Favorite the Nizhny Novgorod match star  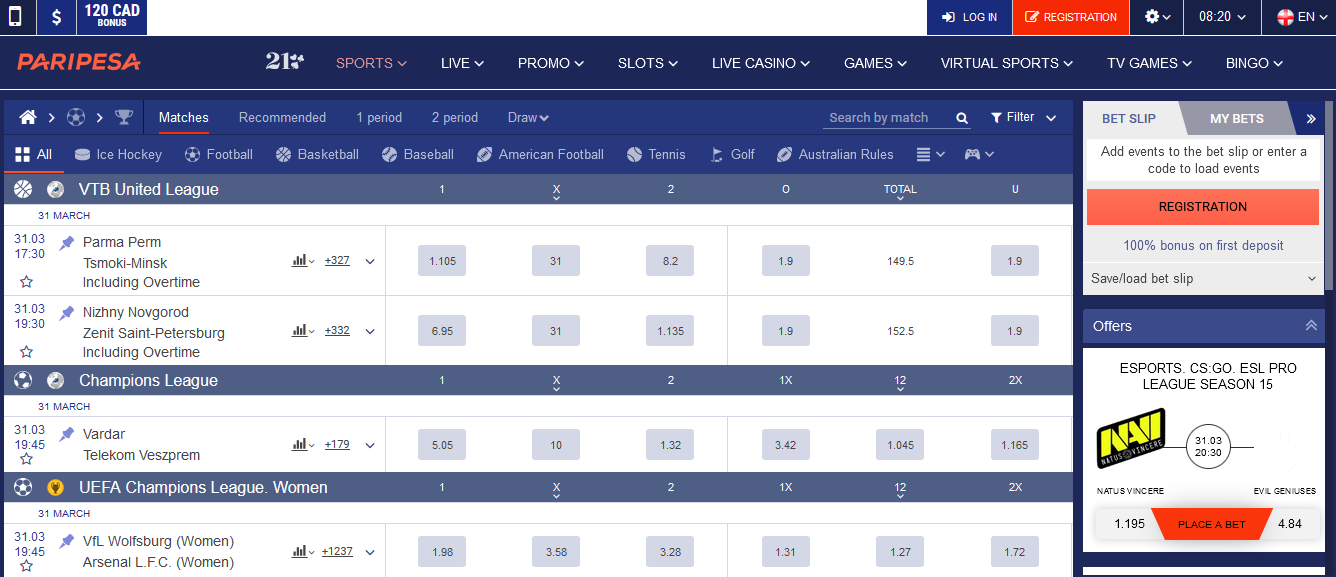(27, 352)
